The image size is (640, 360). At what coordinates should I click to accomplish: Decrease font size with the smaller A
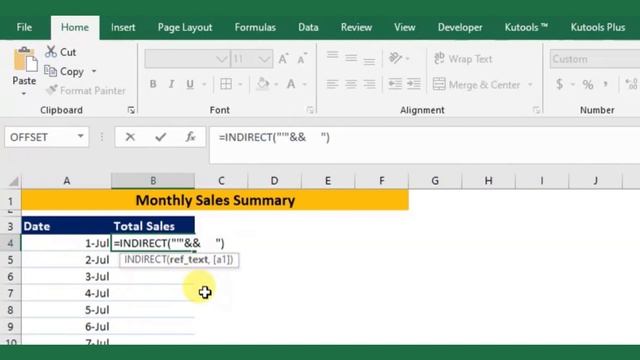pos(302,59)
